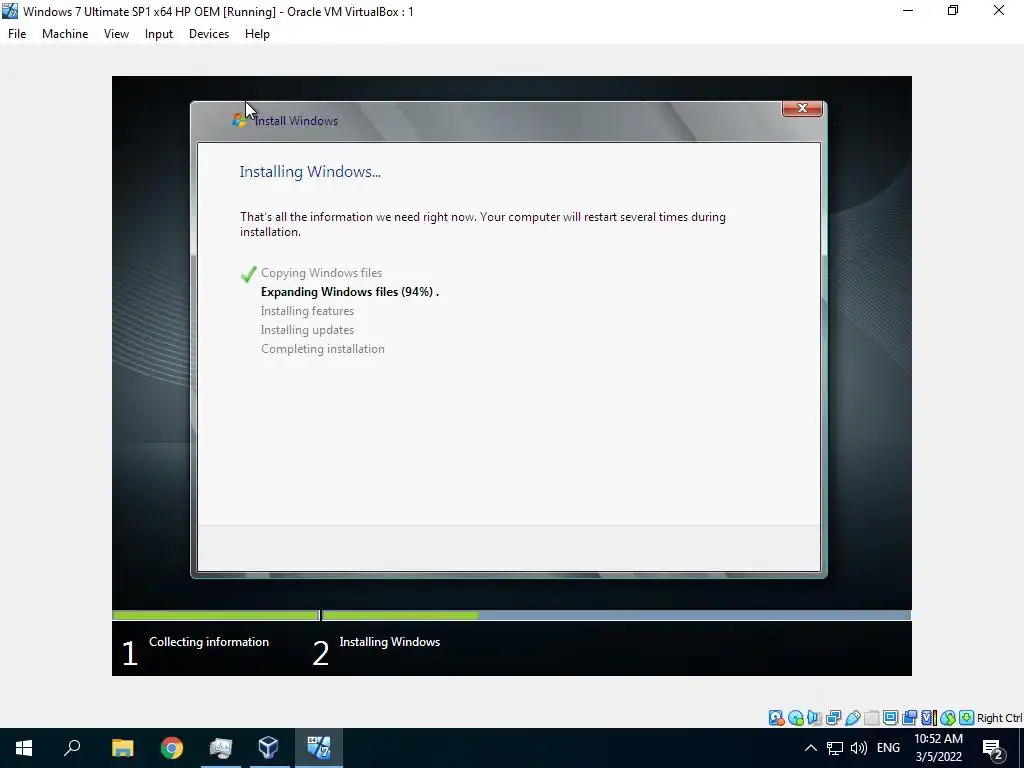Image resolution: width=1024 pixels, height=768 pixels.
Task: Click the 'Installing features' step text
Action: pyautogui.click(x=307, y=311)
